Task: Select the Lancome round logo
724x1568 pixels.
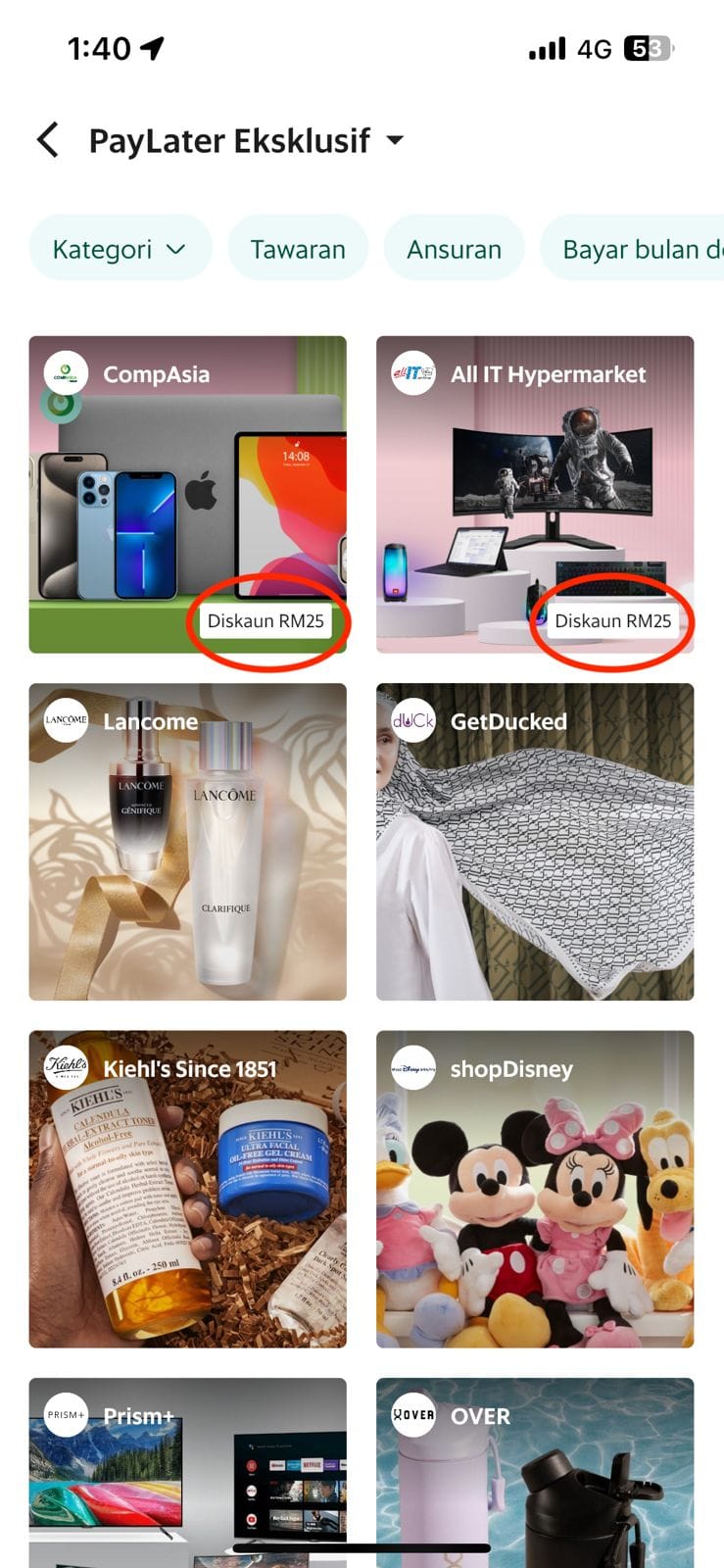Action: tap(66, 720)
